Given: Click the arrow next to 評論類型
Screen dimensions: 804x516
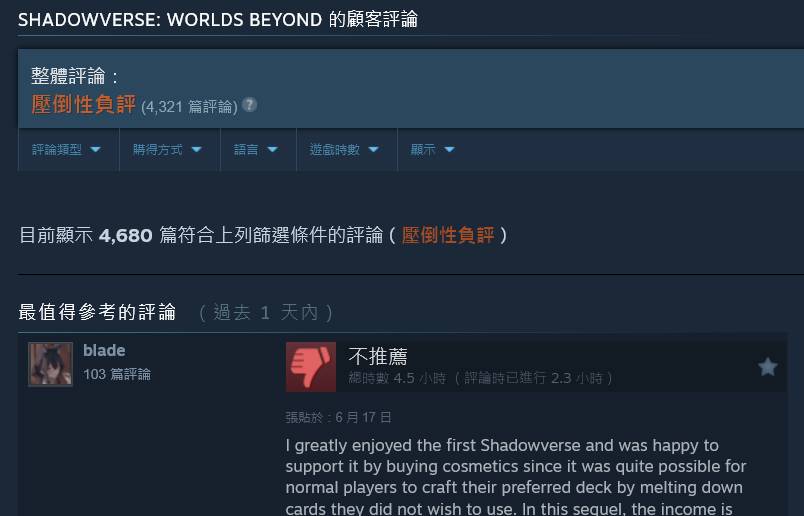Looking at the screenshot, I should coord(95,150).
